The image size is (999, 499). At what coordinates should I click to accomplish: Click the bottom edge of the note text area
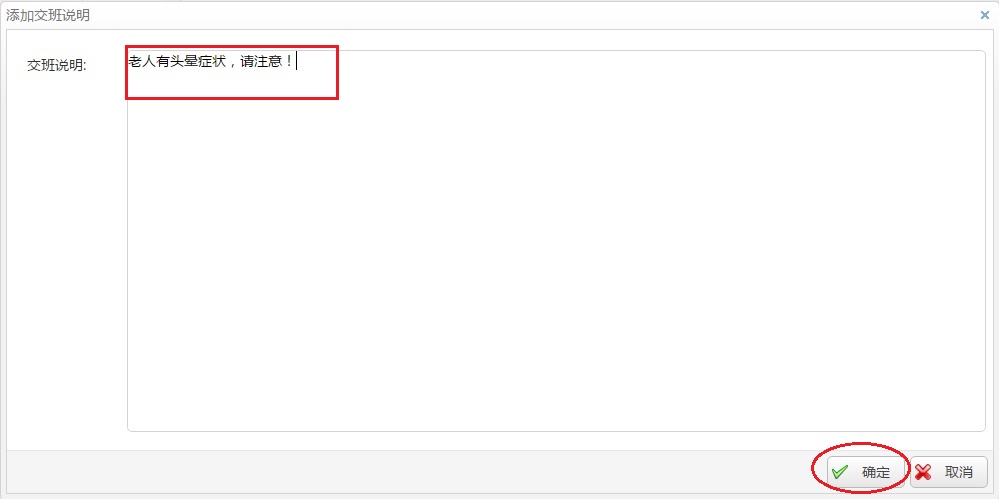[556, 431]
